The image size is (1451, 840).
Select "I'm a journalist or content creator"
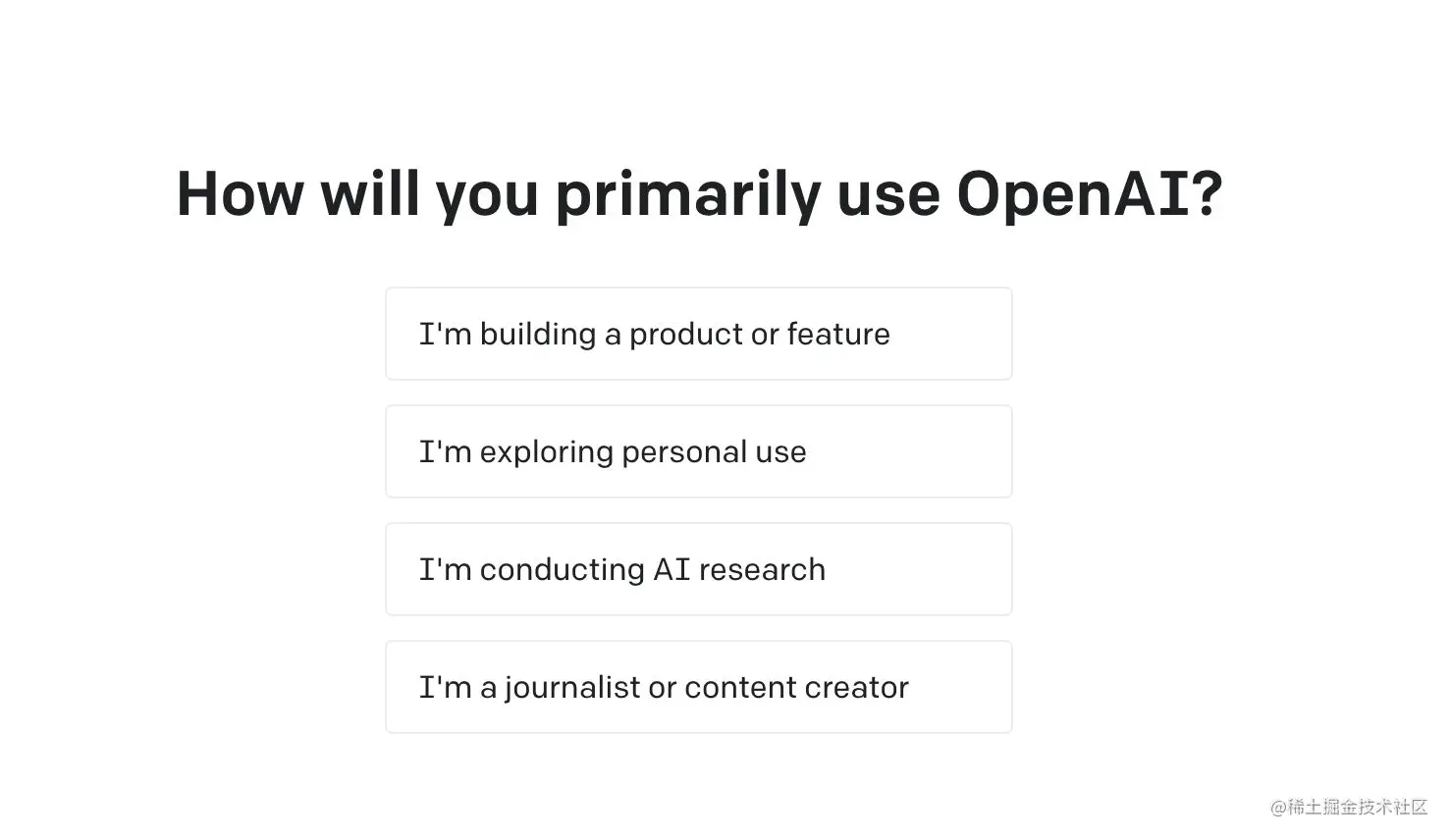pos(698,687)
